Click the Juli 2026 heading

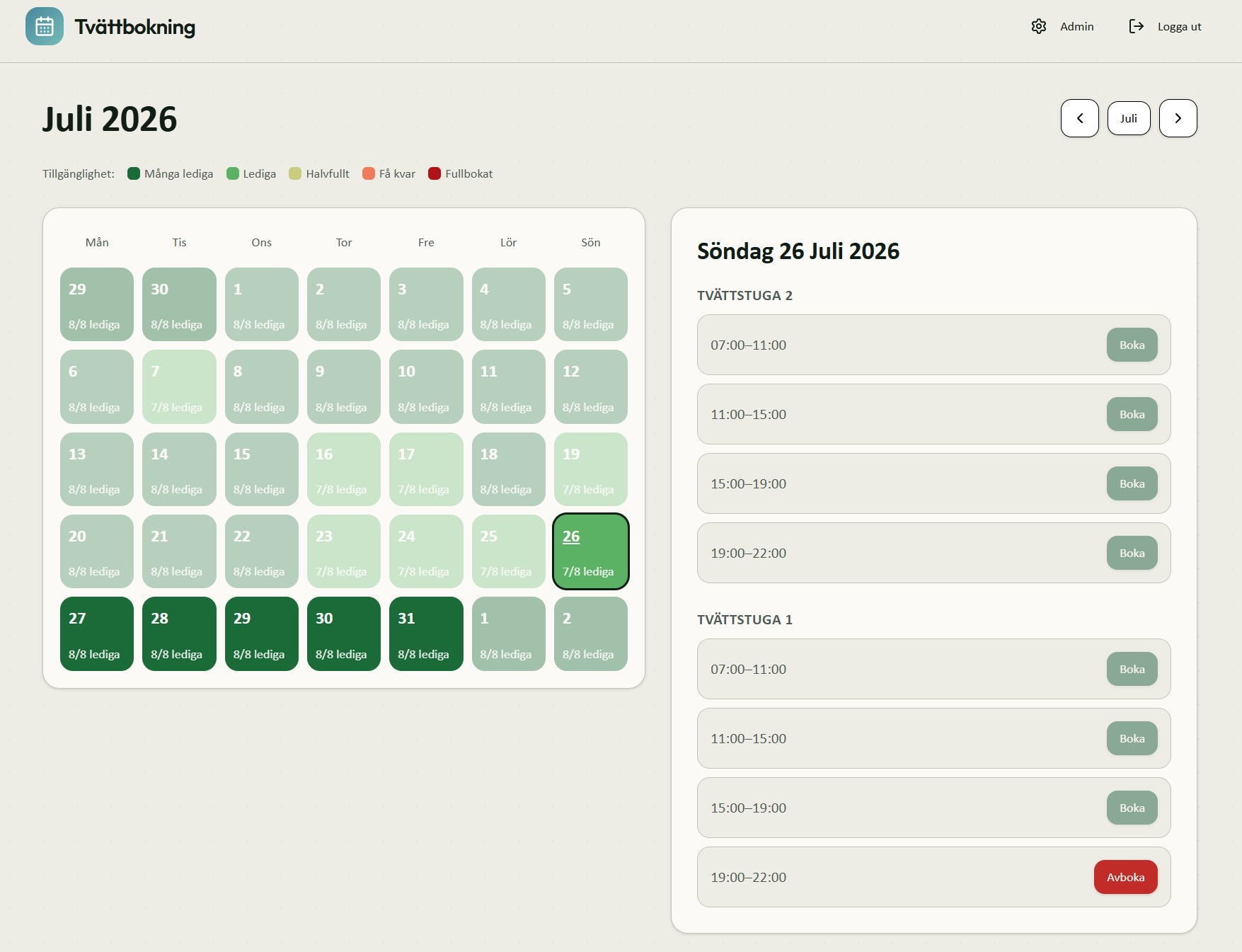(110, 119)
